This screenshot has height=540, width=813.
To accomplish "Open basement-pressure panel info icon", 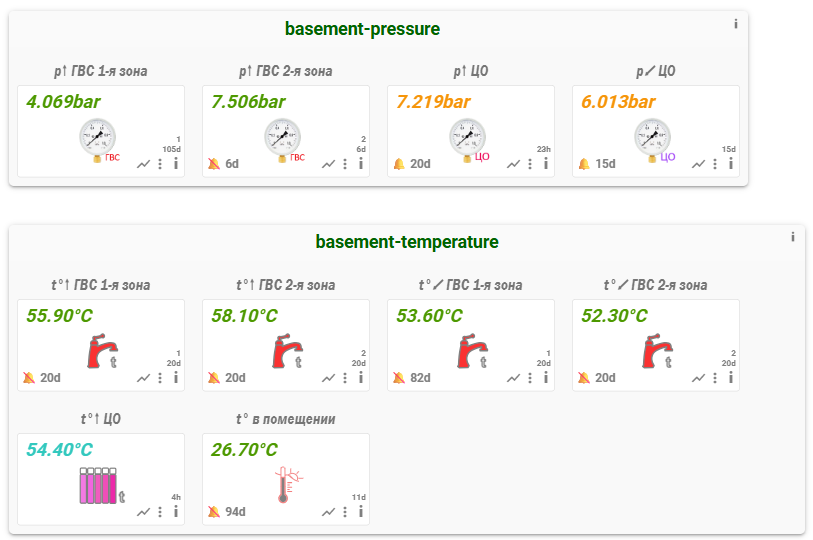I will [736, 24].
